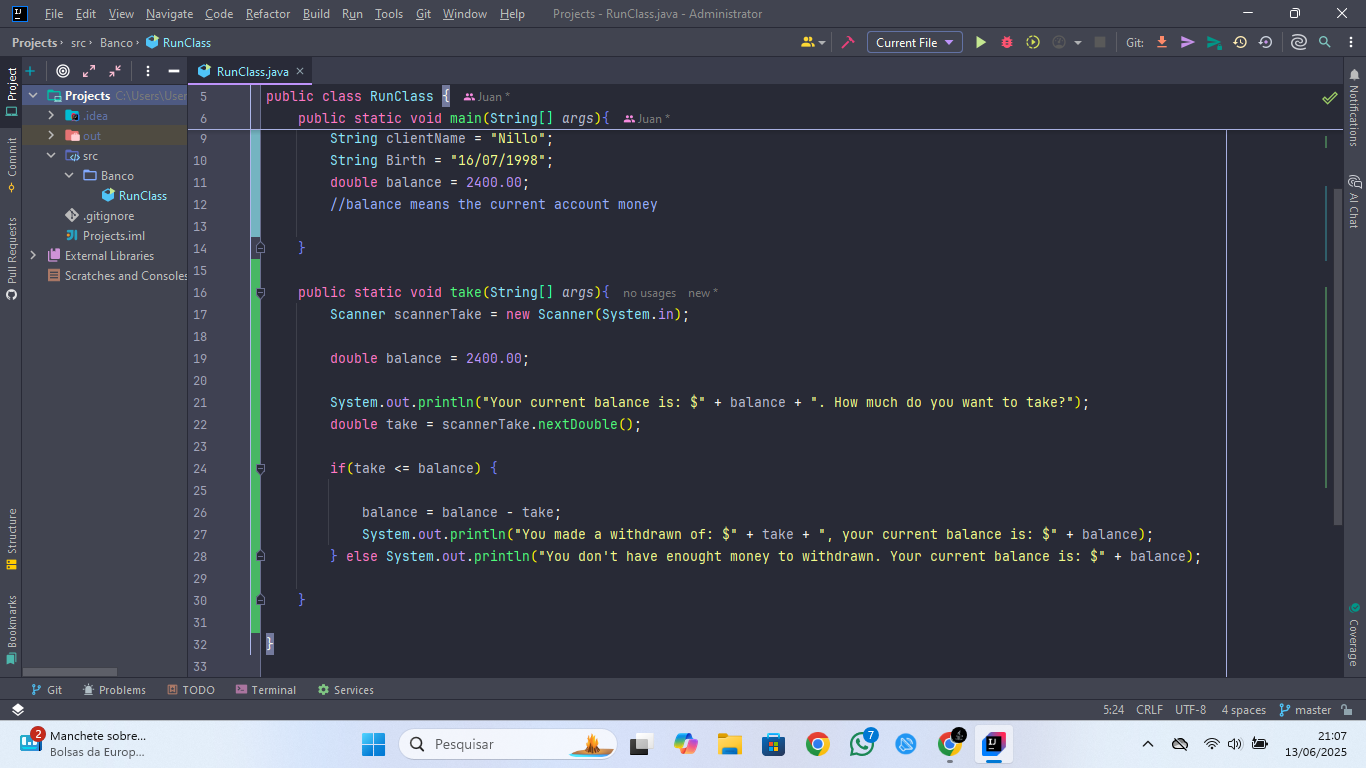The image size is (1366, 768).
Task: Run the current file with green play button
Action: (x=980, y=42)
